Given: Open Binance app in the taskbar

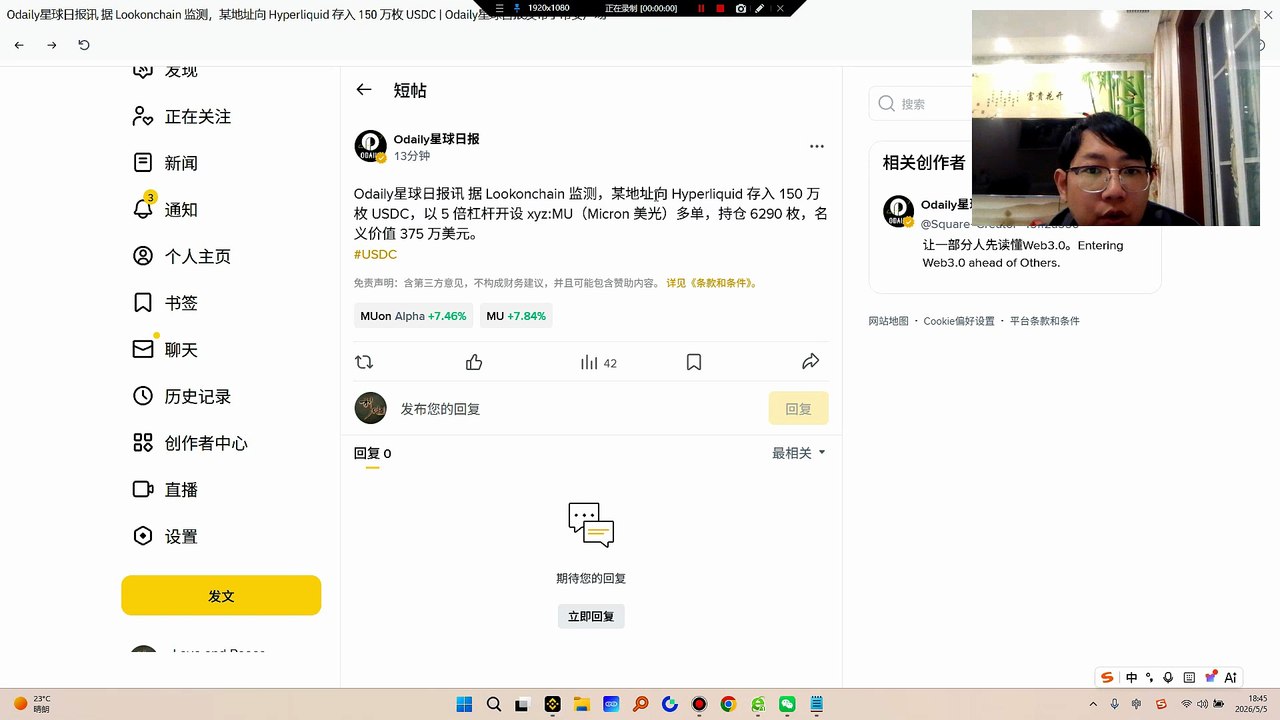Looking at the screenshot, I should tap(553, 704).
